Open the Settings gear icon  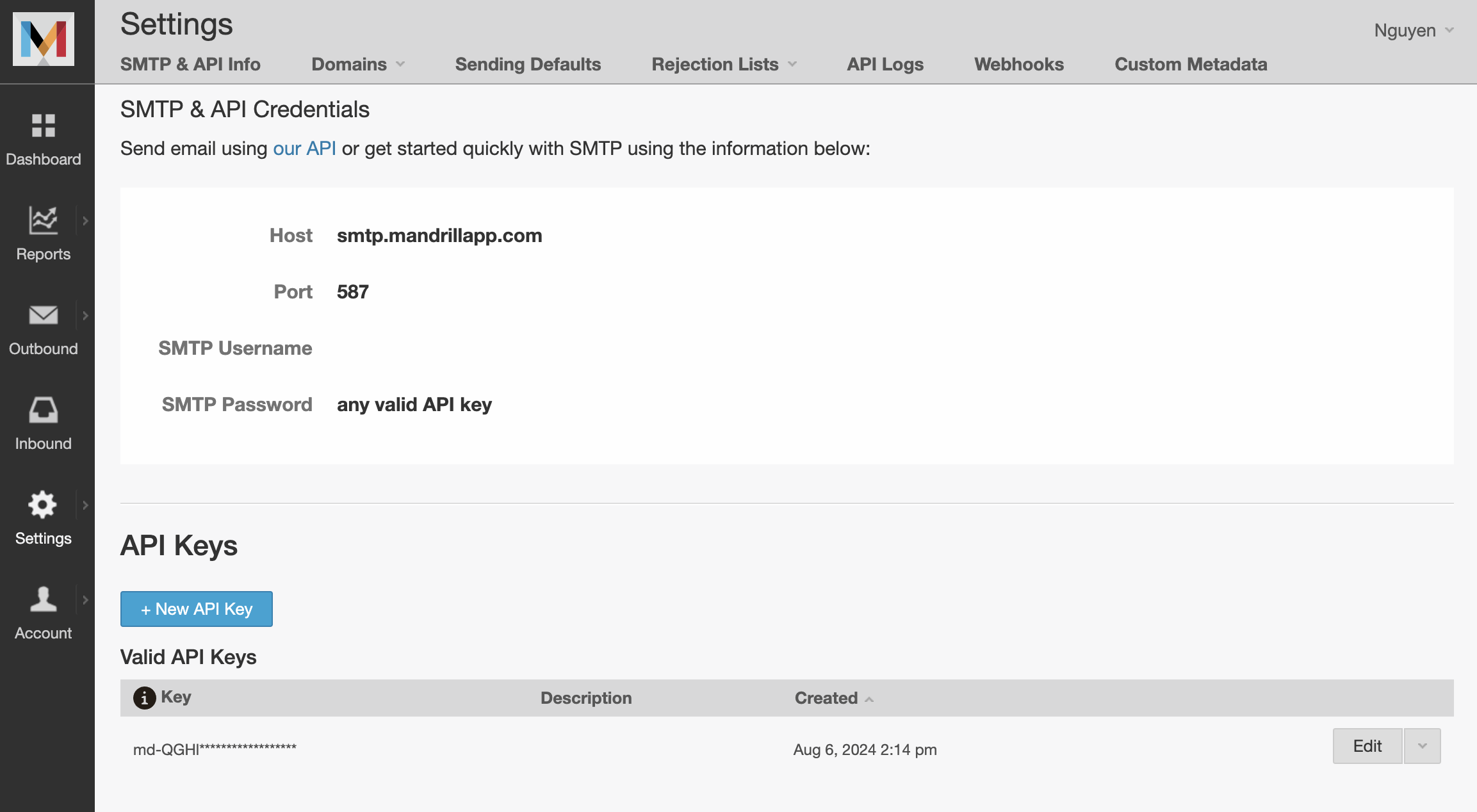(x=42, y=505)
